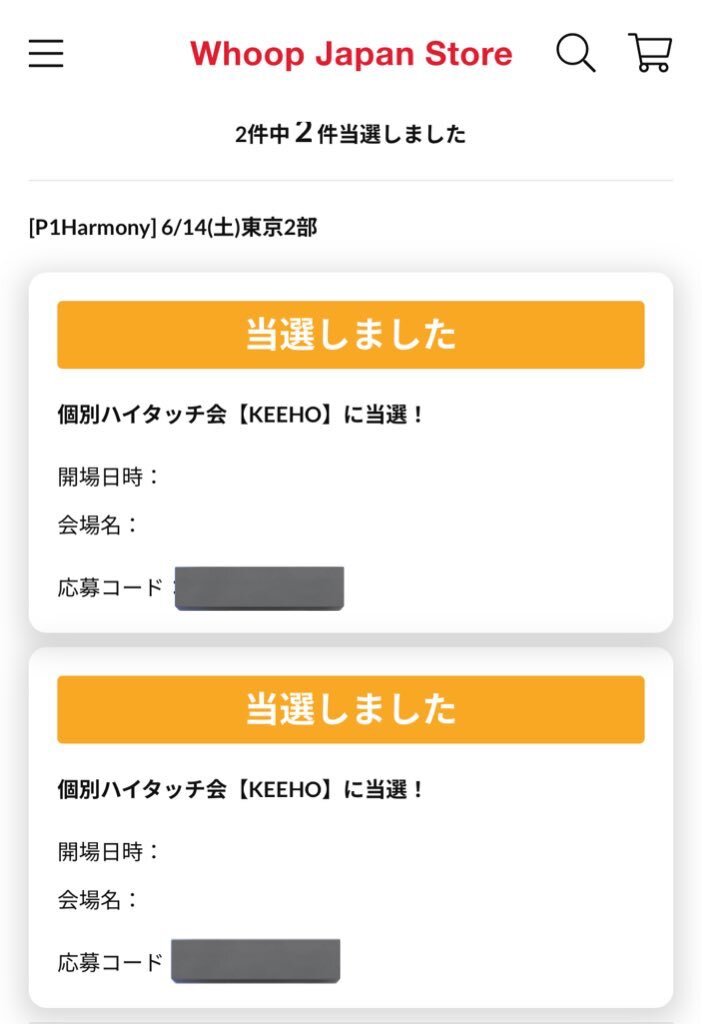
Task: Open the hamburger navigation menu
Action: 46,53
